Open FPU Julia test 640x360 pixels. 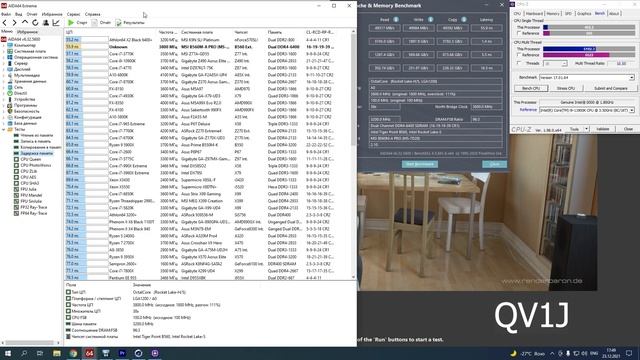(x=29, y=189)
